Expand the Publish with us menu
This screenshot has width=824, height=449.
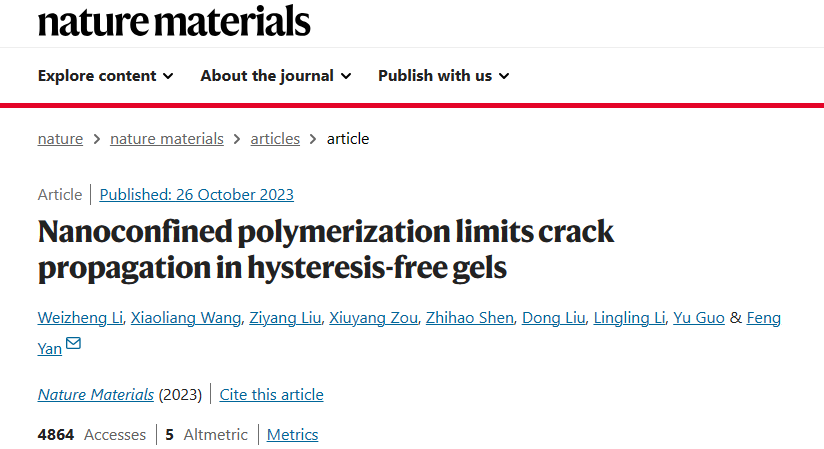(444, 76)
